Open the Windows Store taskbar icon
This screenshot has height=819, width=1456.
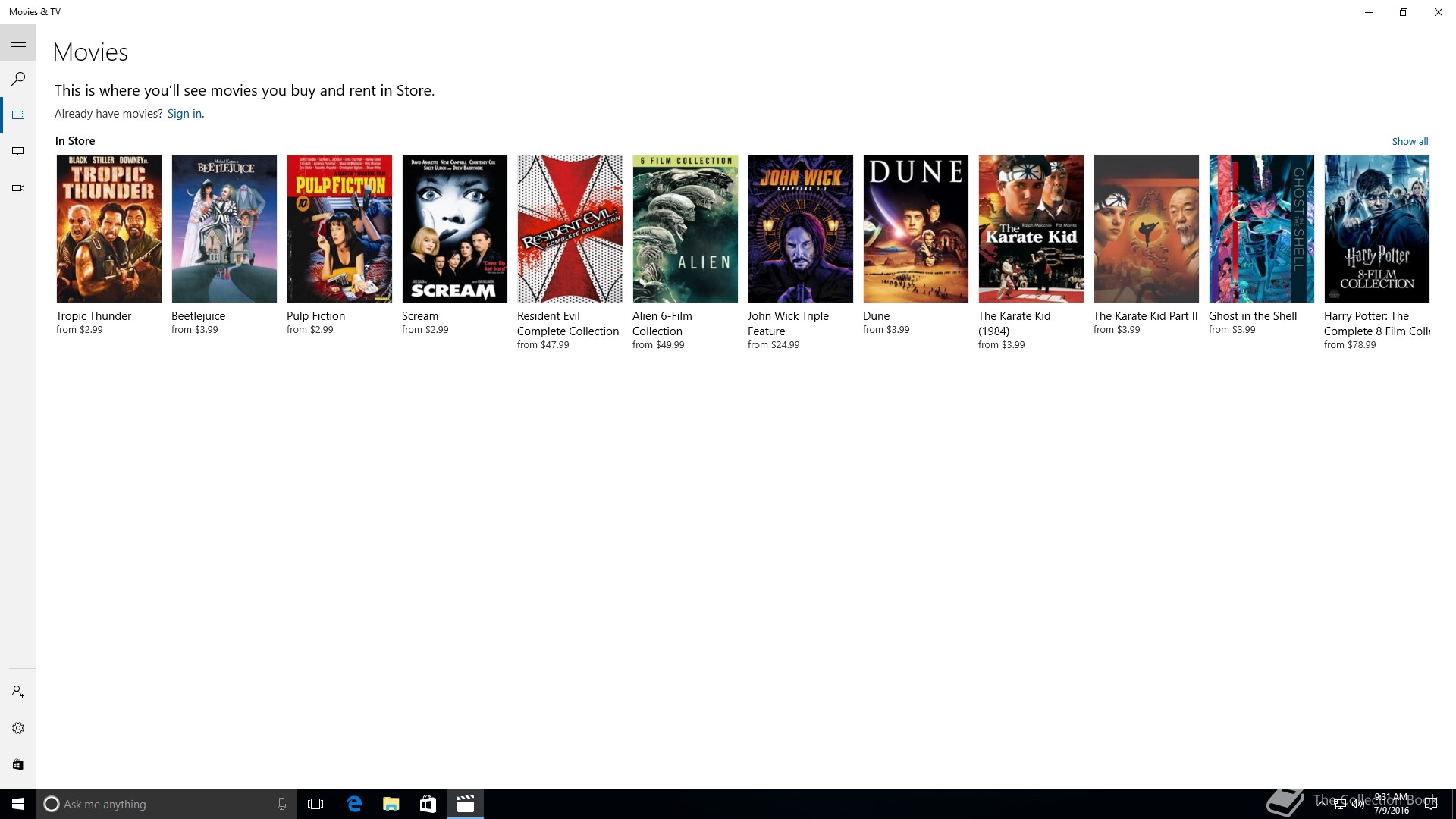click(x=428, y=804)
